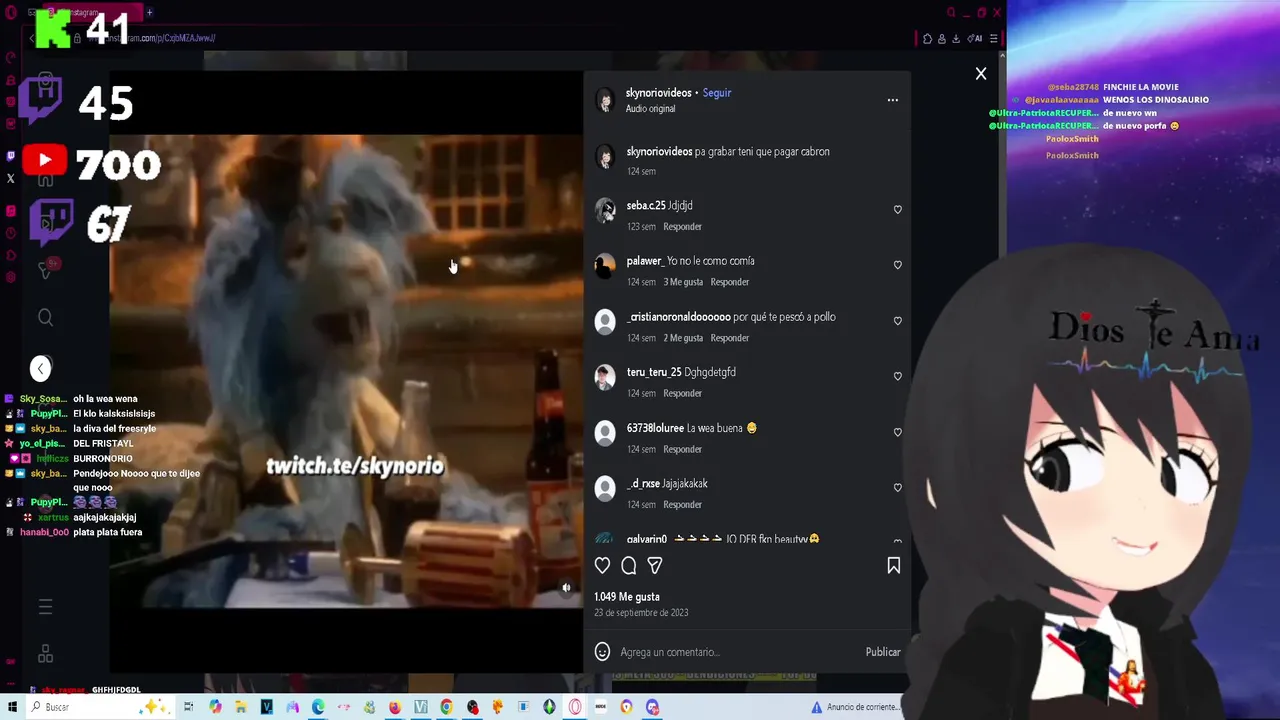Open the Copilot icon on taskbar

pyautogui.click(x=215, y=707)
